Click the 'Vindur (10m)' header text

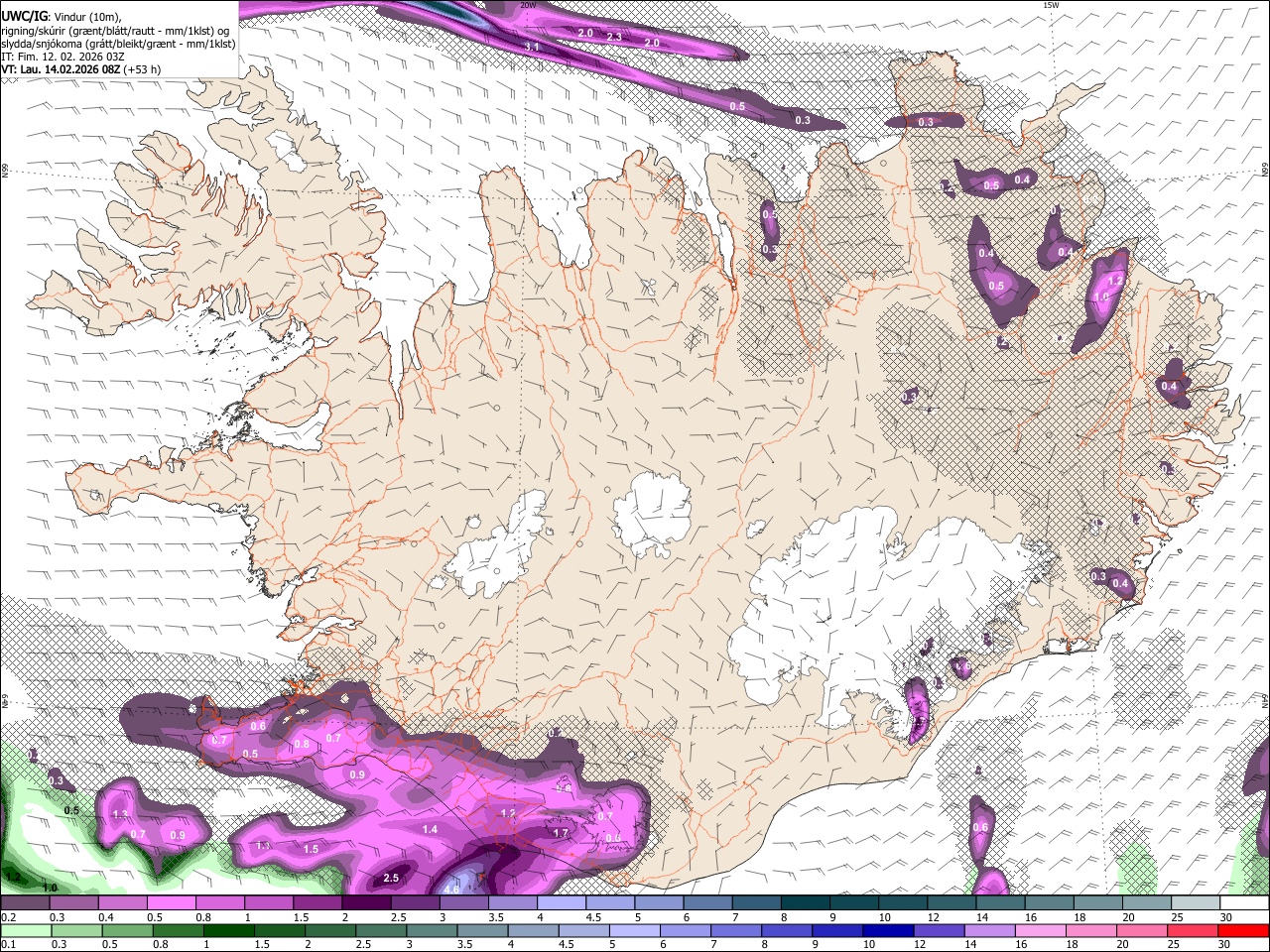[x=84, y=18]
